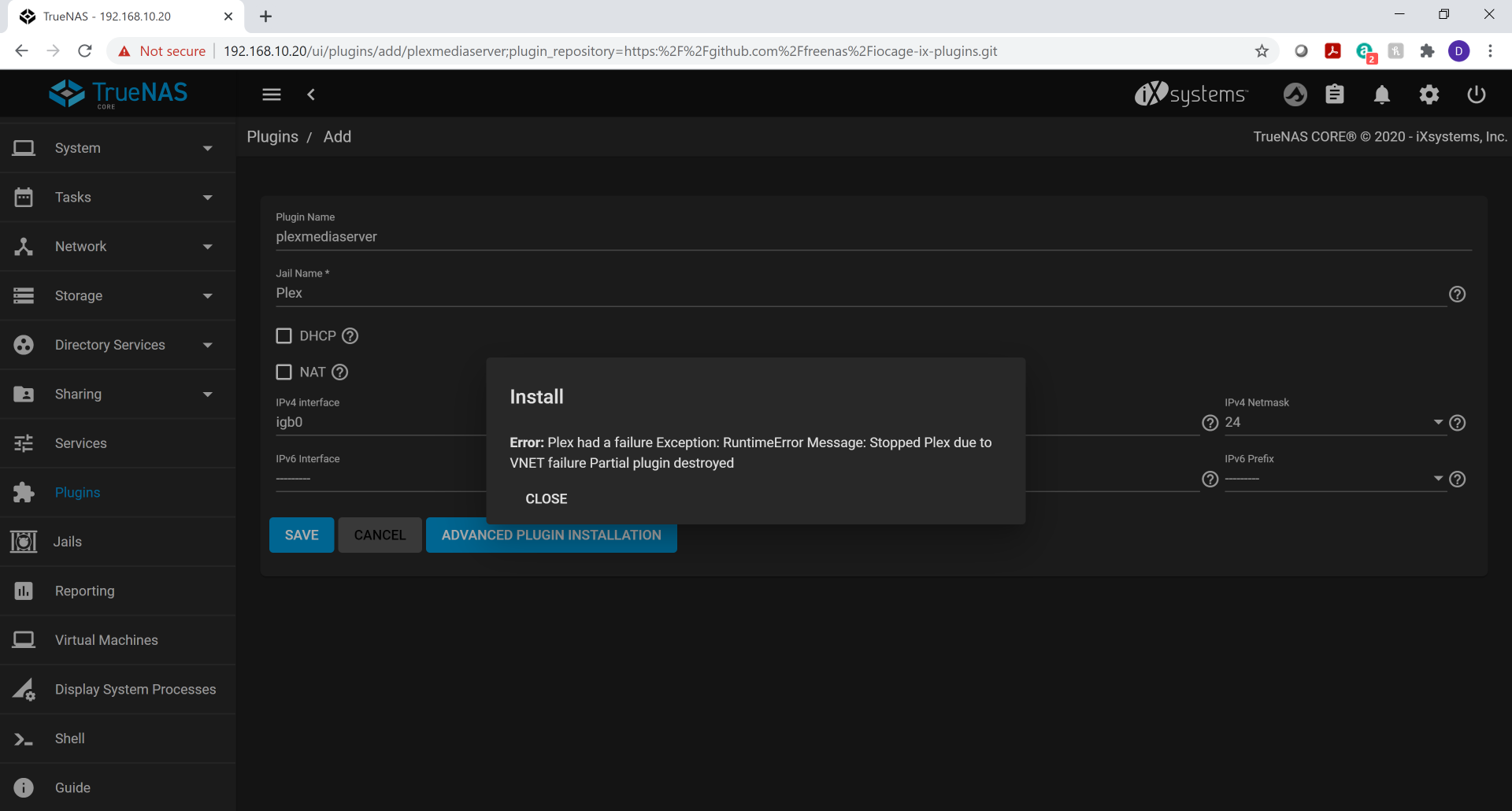Open alerts bell notifications
This screenshot has width=1512, height=811.
pyautogui.click(x=1382, y=94)
